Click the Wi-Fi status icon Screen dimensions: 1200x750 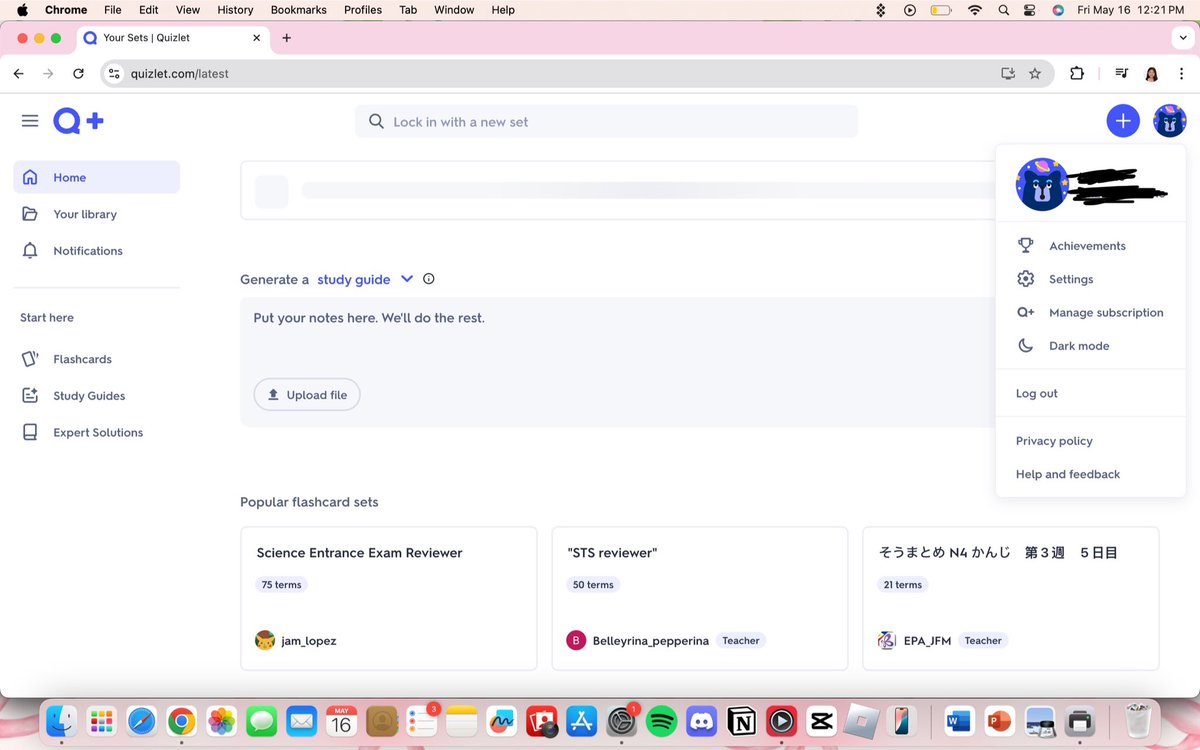point(974,10)
